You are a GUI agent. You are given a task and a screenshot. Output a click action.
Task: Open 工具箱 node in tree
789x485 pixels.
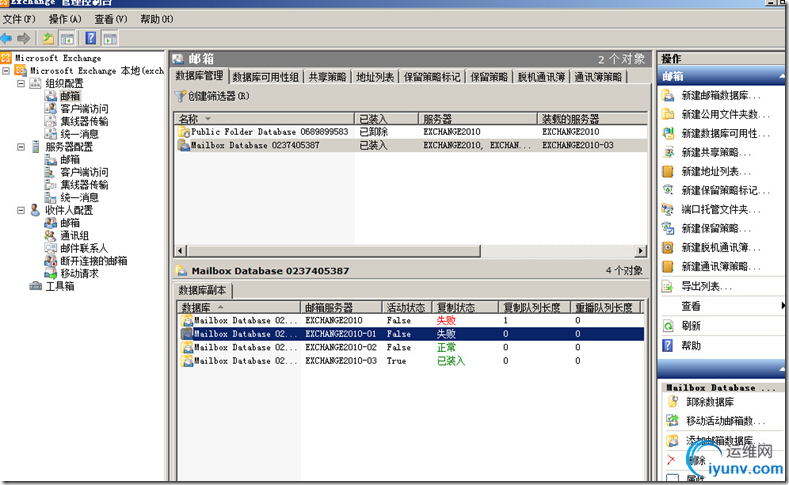point(60,286)
